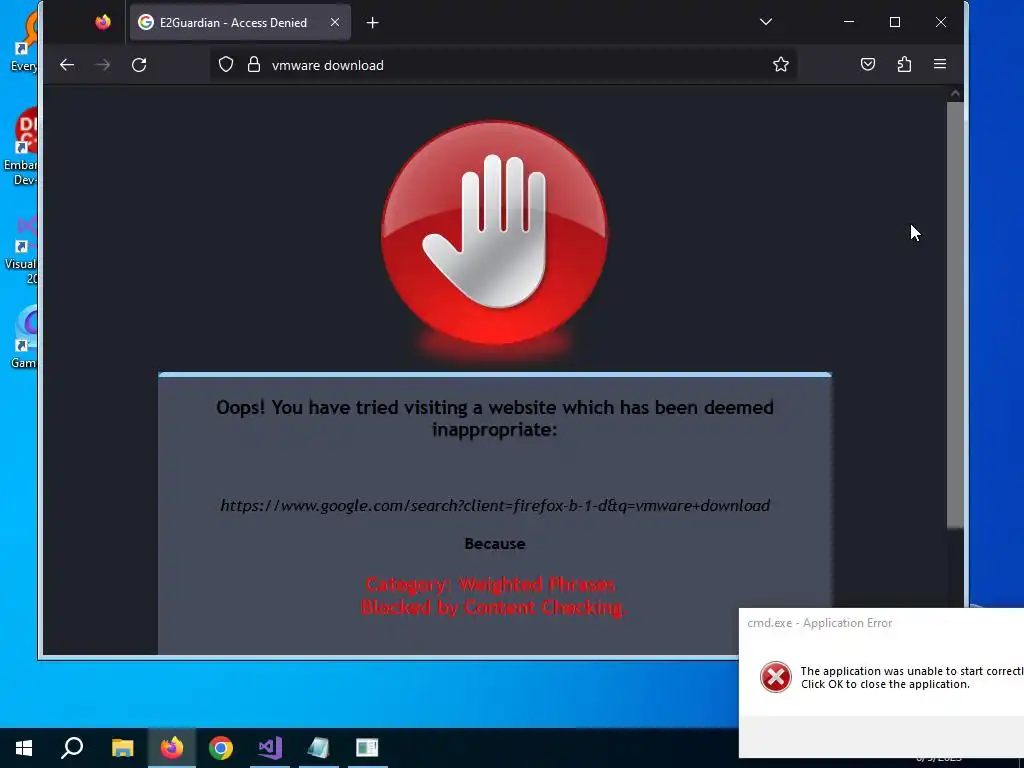Open the Windows Start menu
The width and height of the screenshot is (1024, 768).
click(x=24, y=748)
